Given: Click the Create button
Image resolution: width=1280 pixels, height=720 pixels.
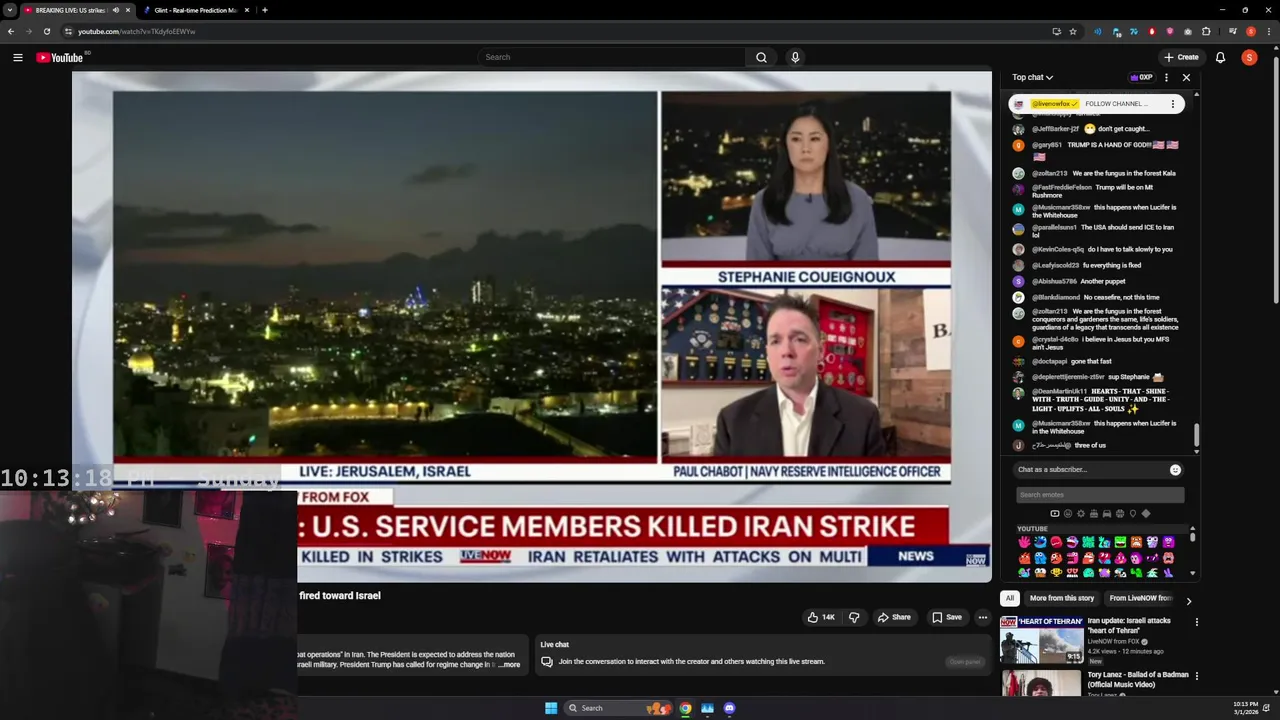Looking at the screenshot, I should pyautogui.click(x=1181, y=57).
